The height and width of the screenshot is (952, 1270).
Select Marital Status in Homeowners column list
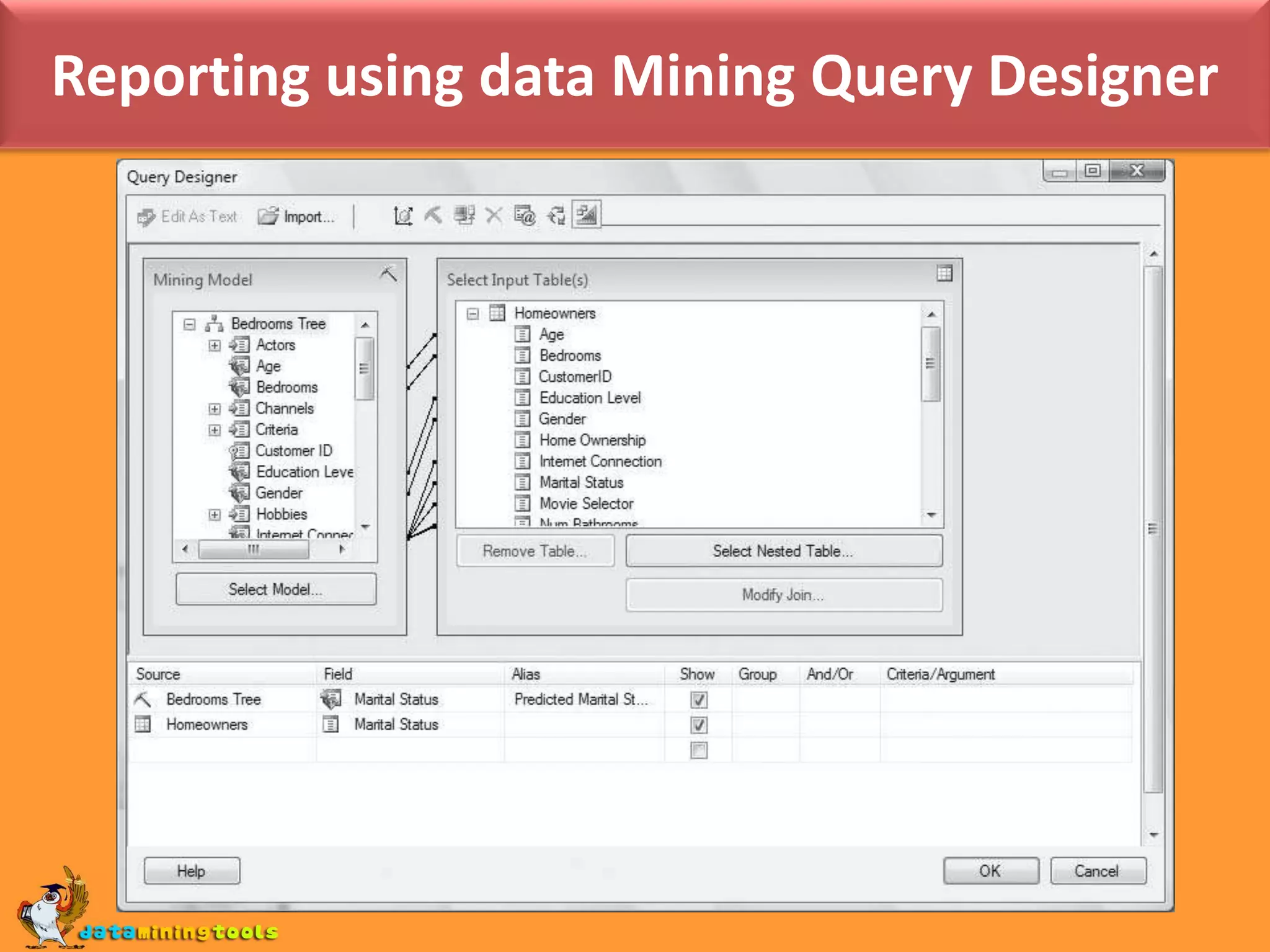(581, 482)
